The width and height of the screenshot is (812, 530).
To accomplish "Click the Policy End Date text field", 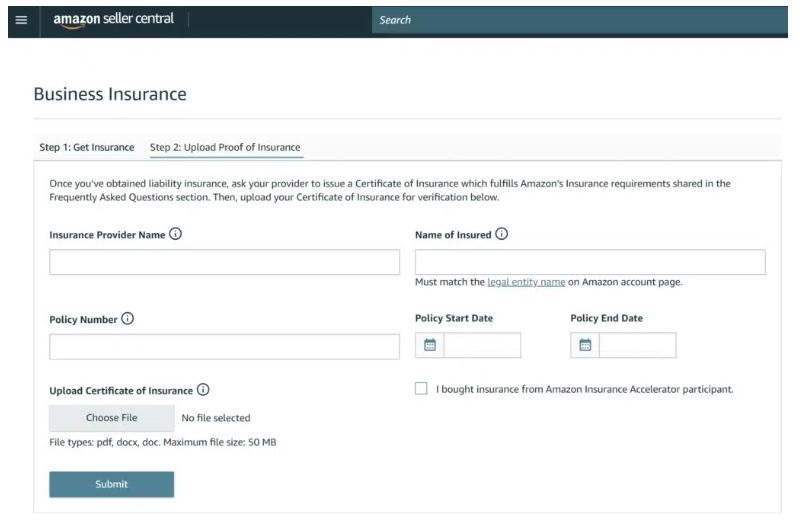I will [x=637, y=345].
